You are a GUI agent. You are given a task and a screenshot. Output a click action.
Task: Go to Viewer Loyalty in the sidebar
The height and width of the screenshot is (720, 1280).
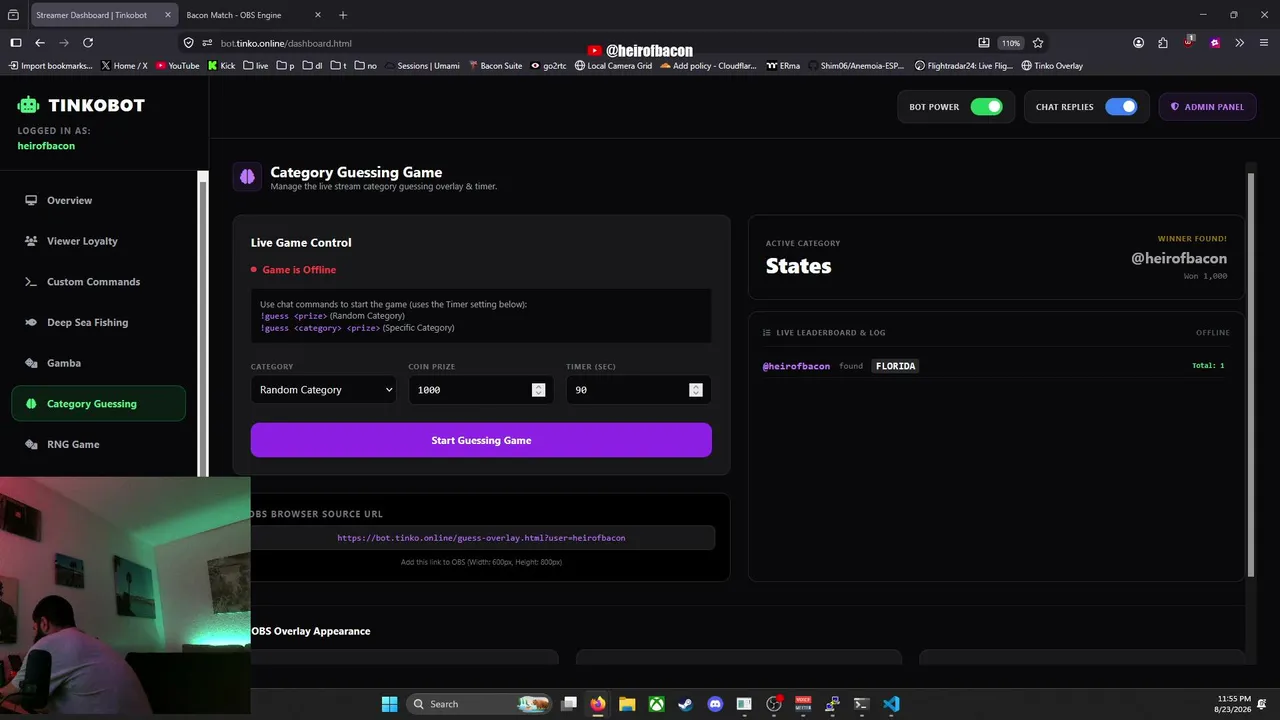tap(99, 241)
